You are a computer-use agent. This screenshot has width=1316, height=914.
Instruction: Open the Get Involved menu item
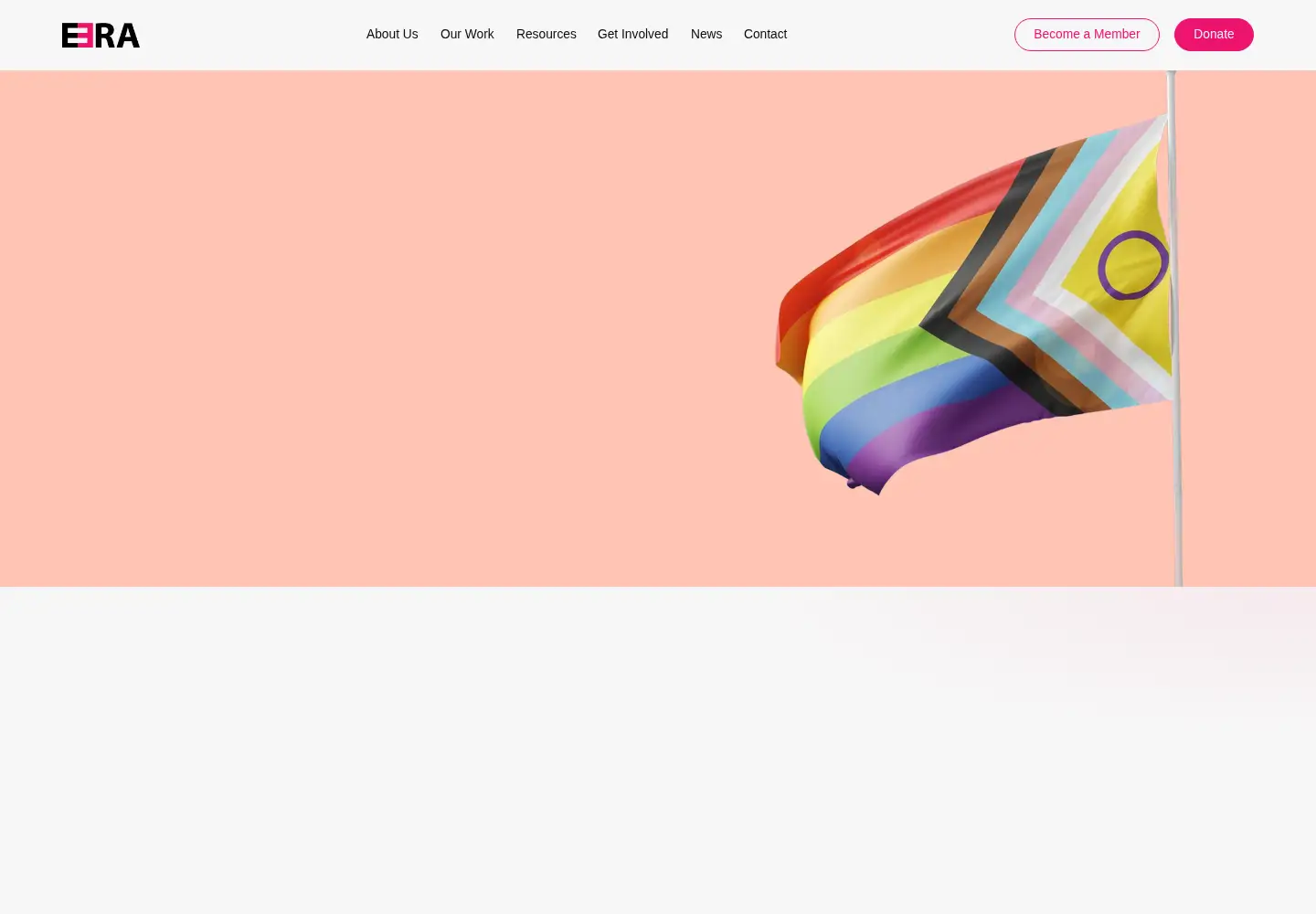632,34
